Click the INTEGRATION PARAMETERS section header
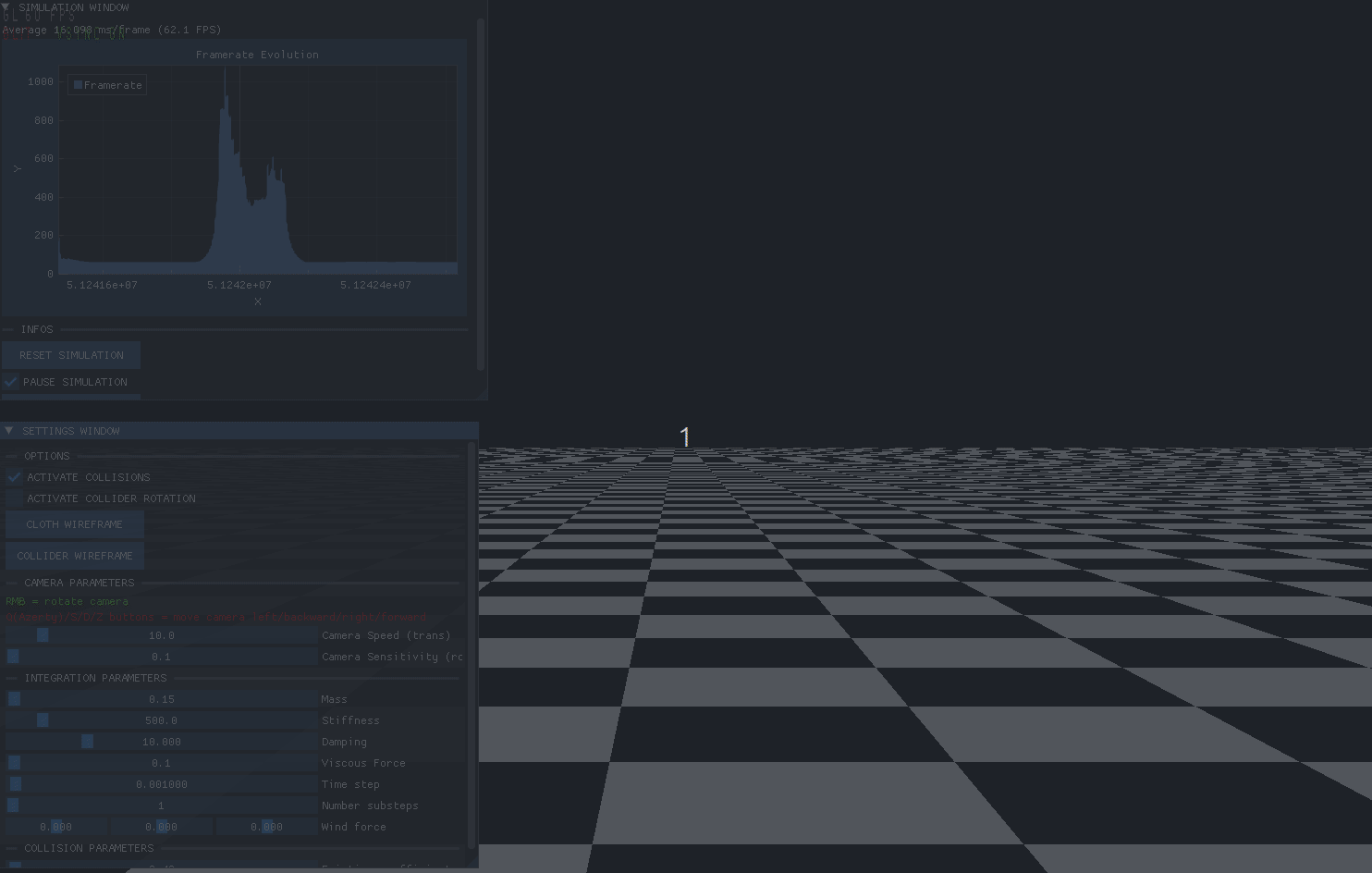The image size is (1372, 873). tap(95, 678)
